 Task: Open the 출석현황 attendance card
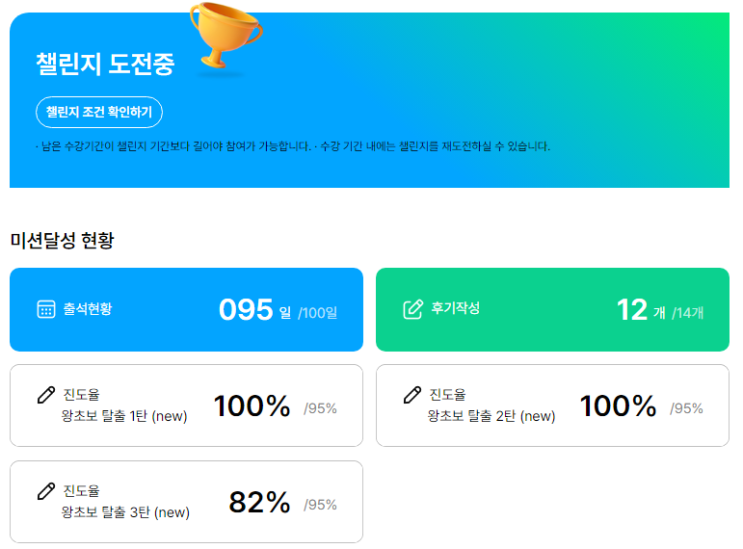[186, 309]
